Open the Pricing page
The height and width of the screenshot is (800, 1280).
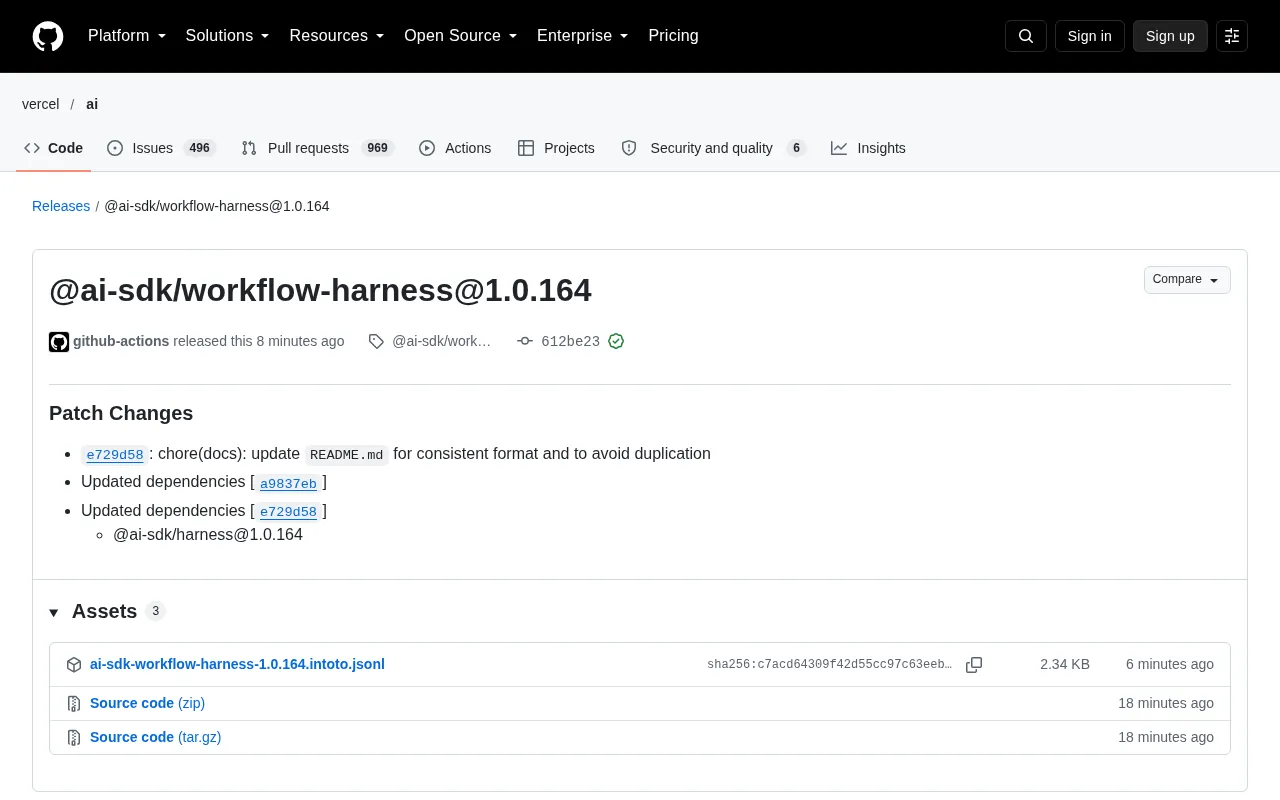point(673,36)
